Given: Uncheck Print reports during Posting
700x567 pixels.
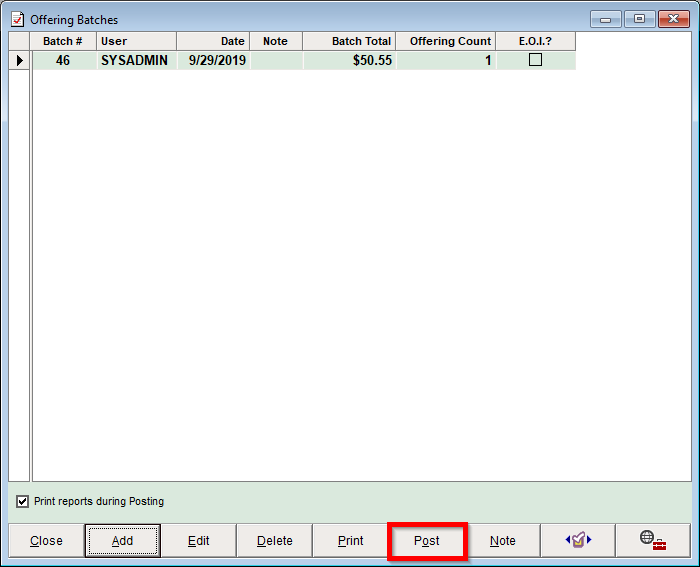Looking at the screenshot, I should [23, 501].
